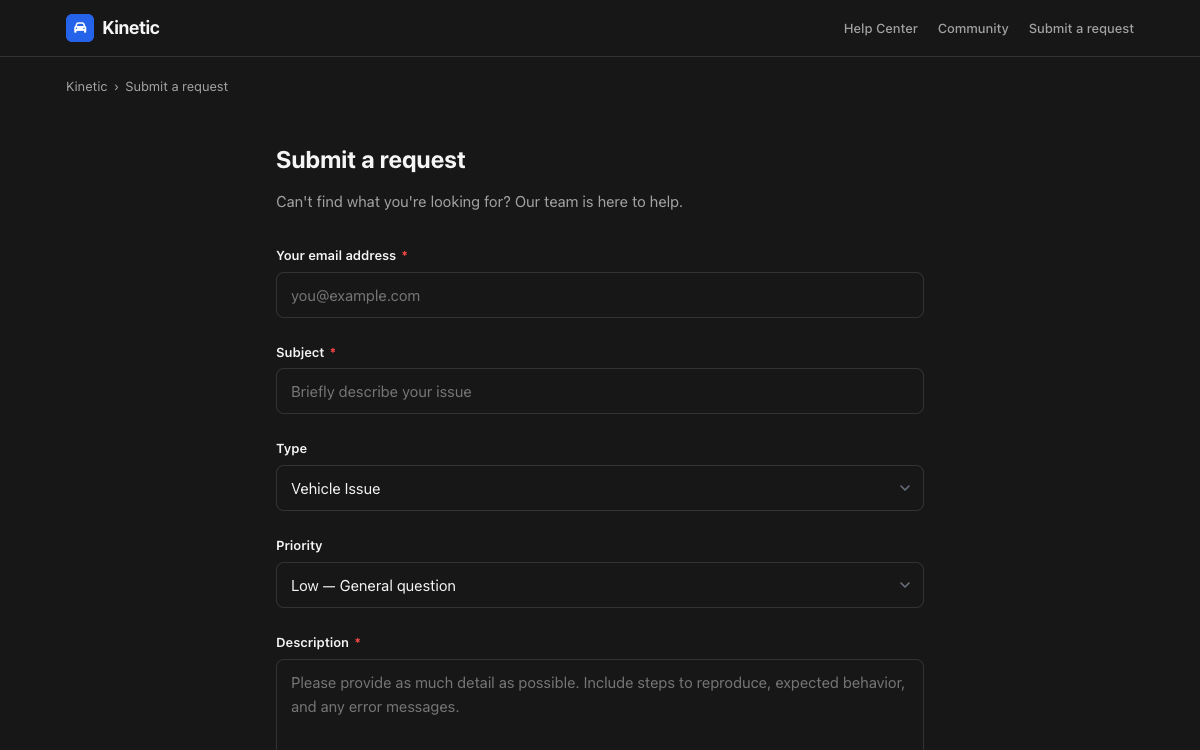Click the Subject field label
The image size is (1200, 750).
click(x=300, y=353)
